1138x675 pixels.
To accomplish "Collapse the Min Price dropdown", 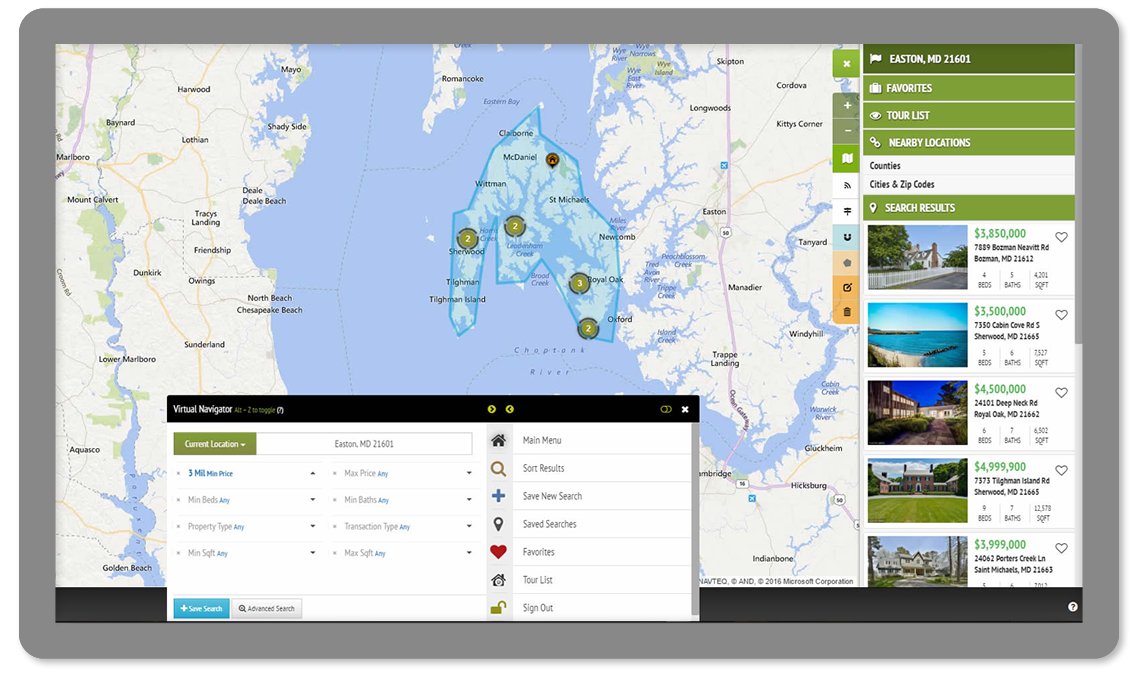I will [x=313, y=473].
